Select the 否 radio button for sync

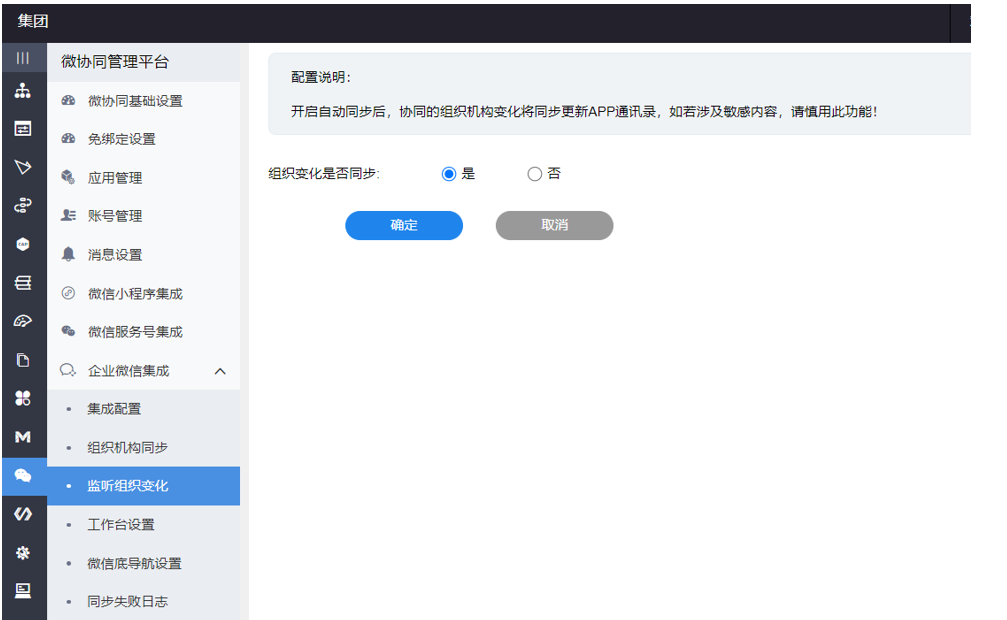pyautogui.click(x=534, y=174)
